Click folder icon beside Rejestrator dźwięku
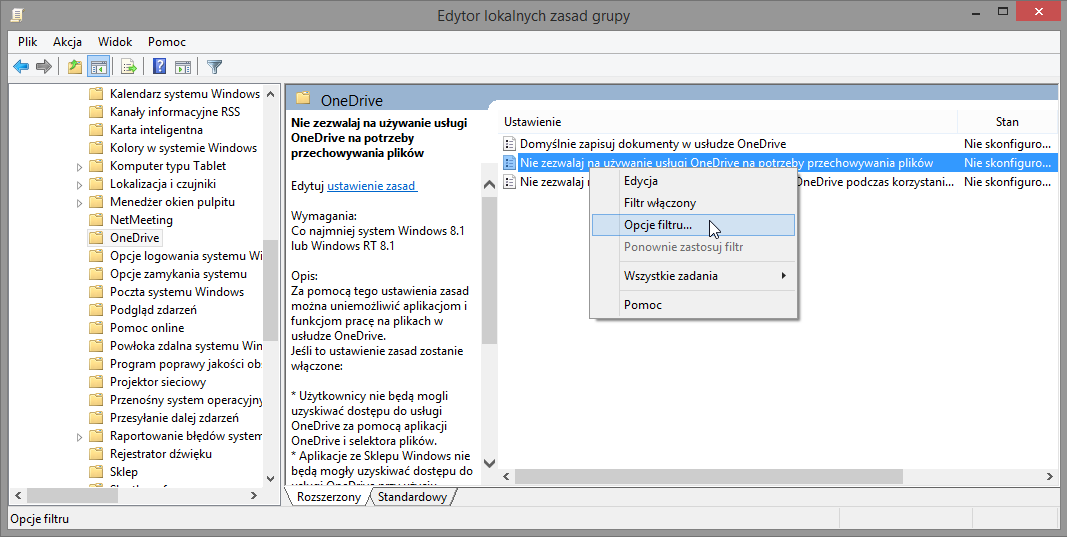Viewport: 1067px width, 537px height. pyautogui.click(x=96, y=454)
